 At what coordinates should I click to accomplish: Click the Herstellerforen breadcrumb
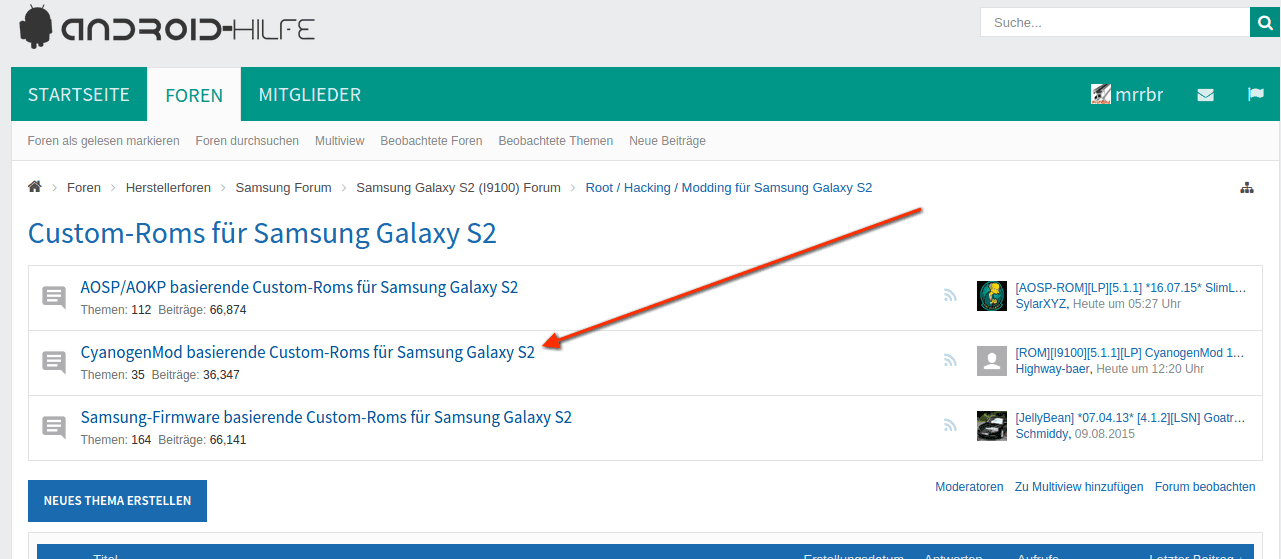point(168,188)
